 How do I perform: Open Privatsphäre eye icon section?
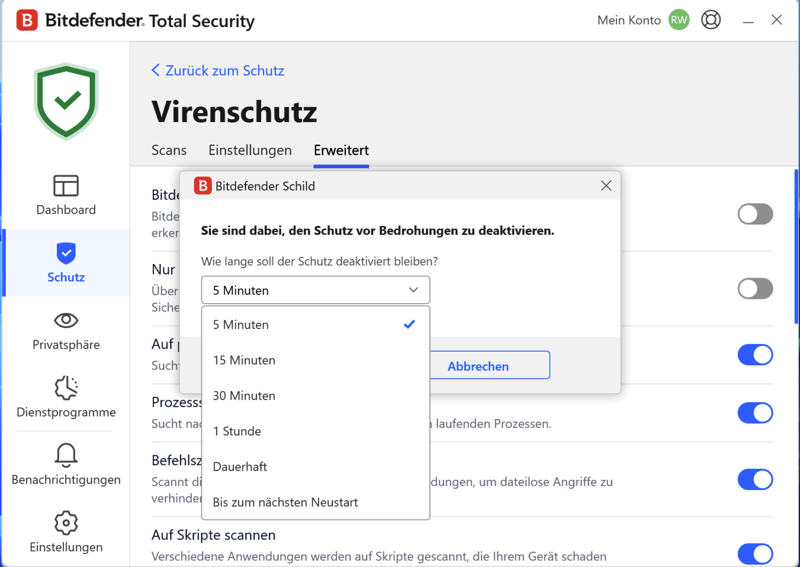[66, 330]
